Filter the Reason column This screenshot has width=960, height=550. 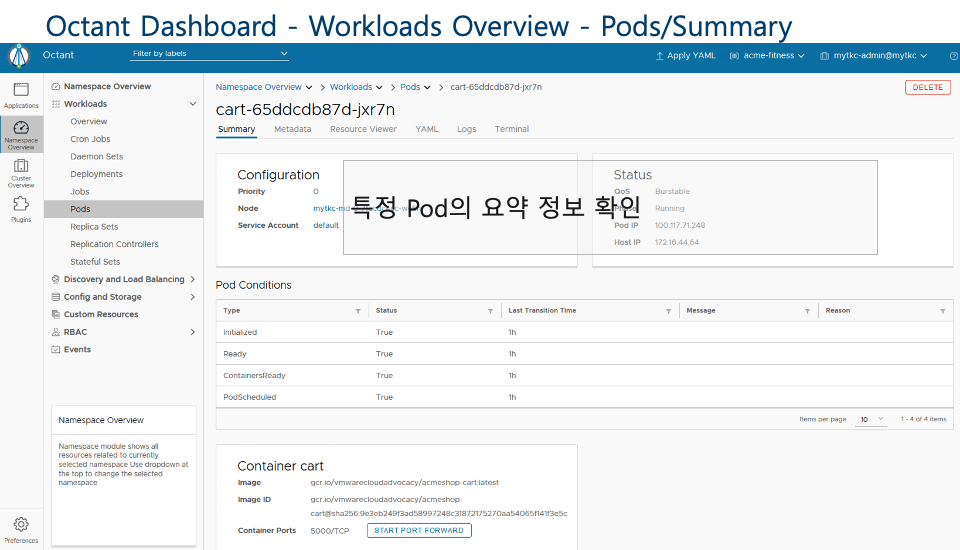pyautogui.click(x=943, y=311)
